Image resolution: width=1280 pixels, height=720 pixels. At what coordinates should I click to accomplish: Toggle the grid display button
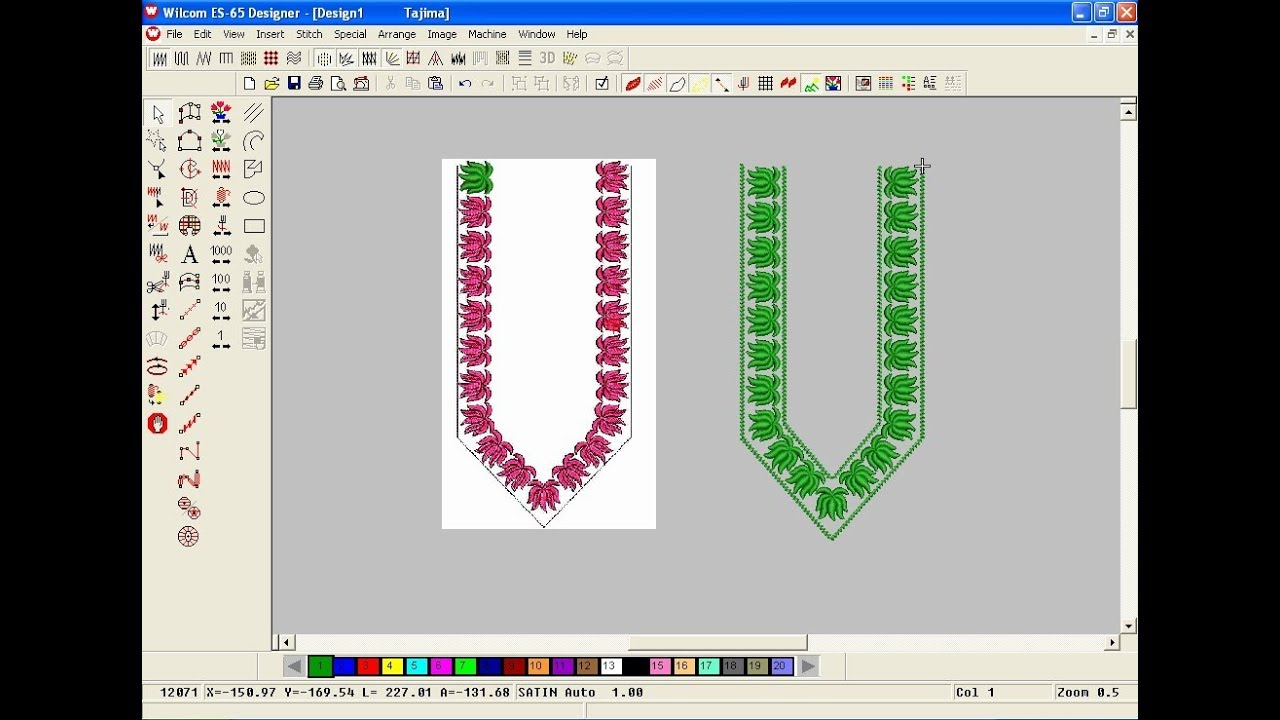coord(765,84)
